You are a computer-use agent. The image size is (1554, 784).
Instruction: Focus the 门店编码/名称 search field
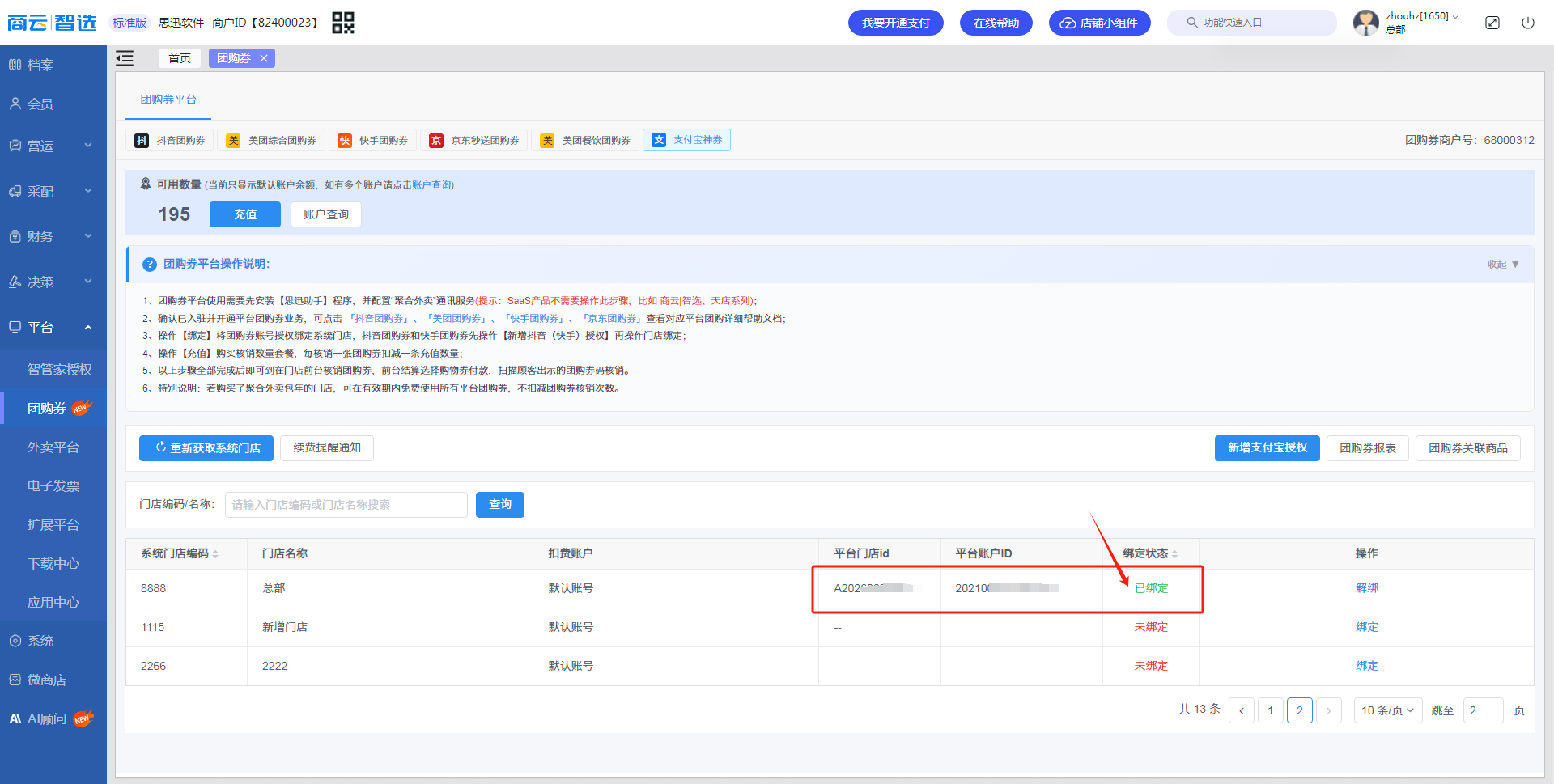point(346,505)
